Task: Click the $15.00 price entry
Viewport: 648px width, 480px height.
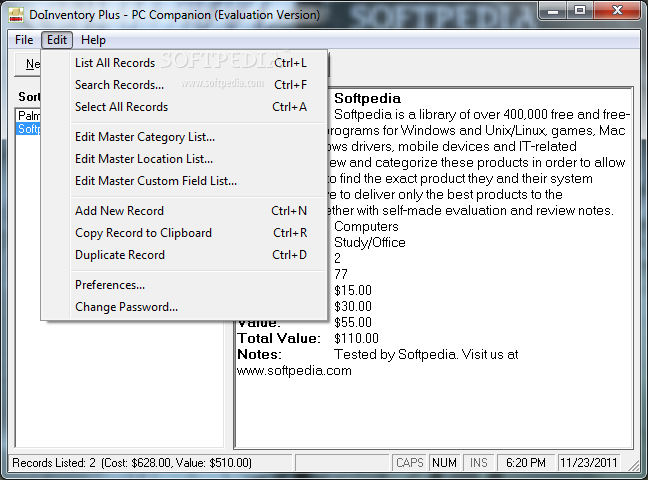Action: click(353, 291)
